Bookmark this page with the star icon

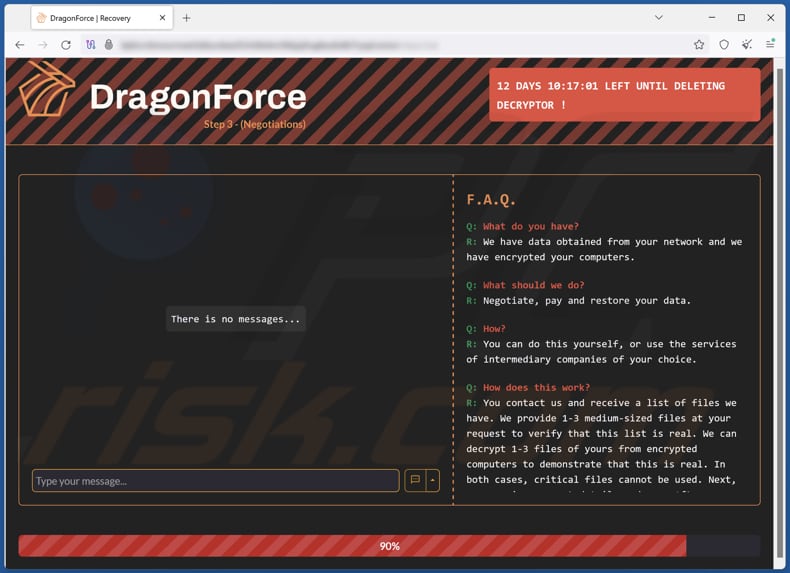click(x=699, y=45)
